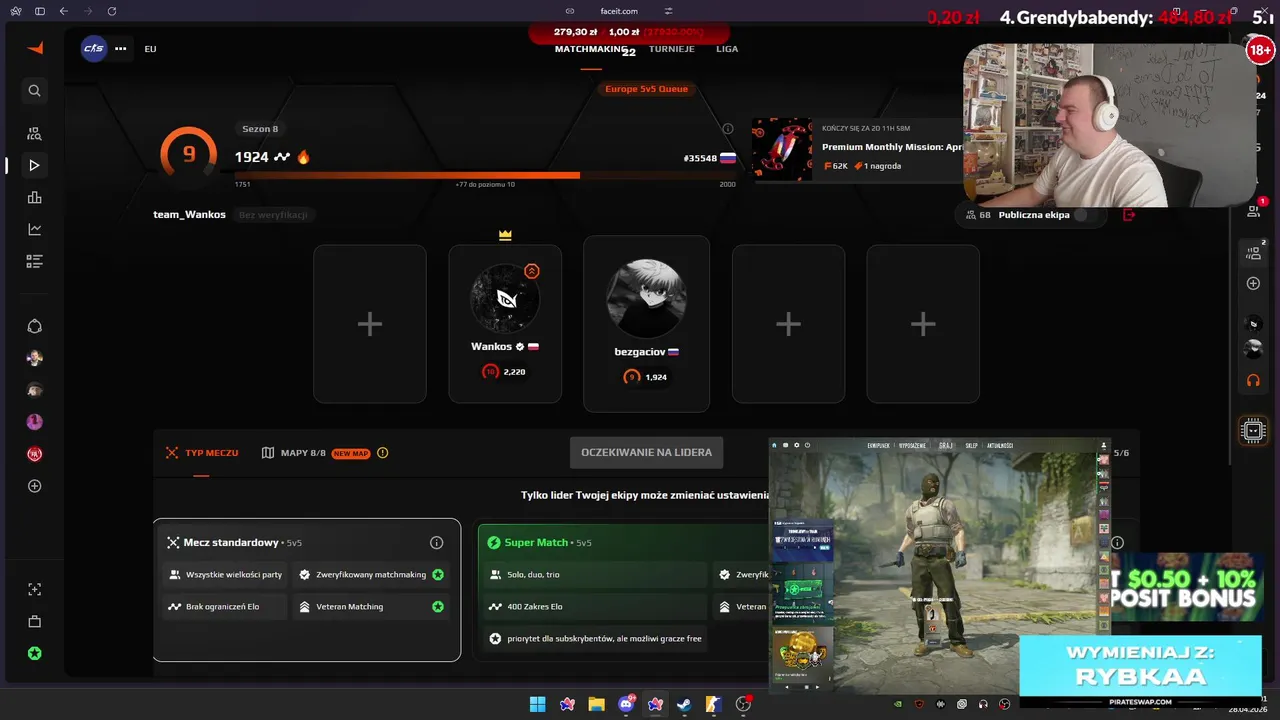Open the feed list sidebar icon
Viewport: 1280px width, 720px height.
point(34,261)
